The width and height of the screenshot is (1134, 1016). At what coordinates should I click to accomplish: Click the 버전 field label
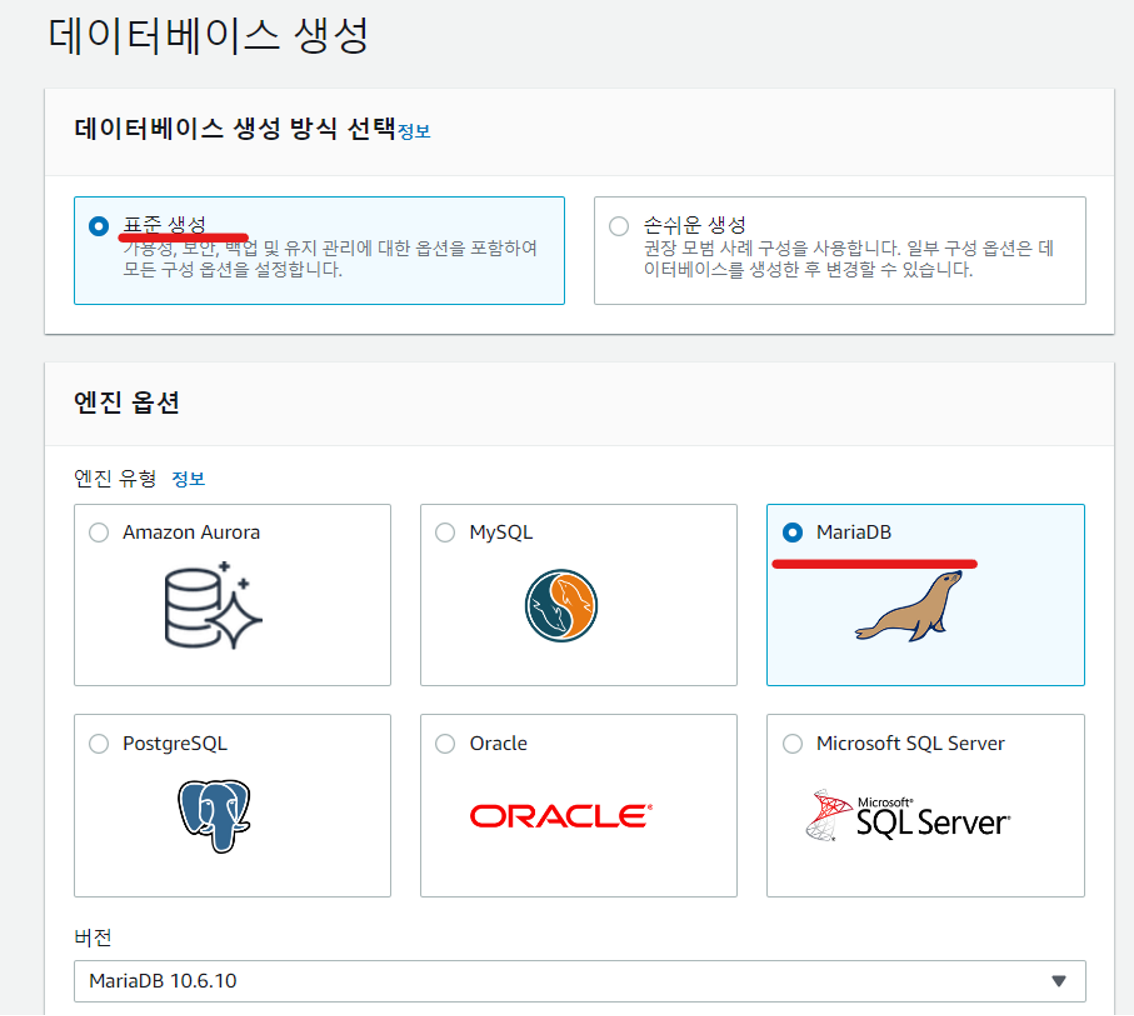pyautogui.click(x=93, y=938)
